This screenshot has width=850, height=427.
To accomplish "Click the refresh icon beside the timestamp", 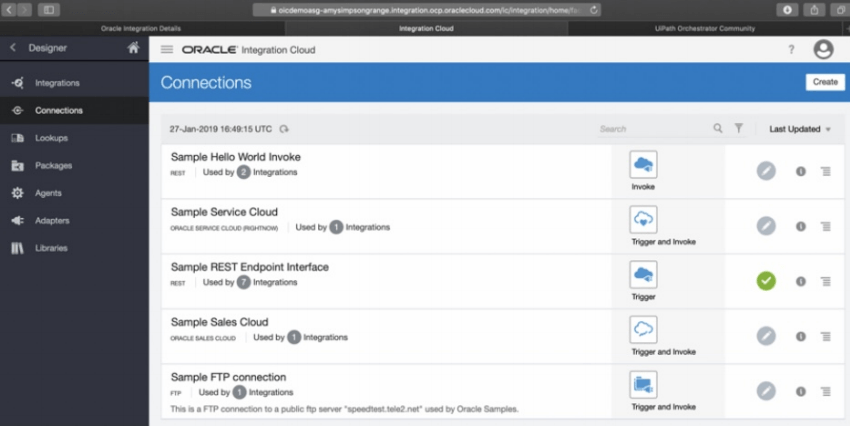I will click(x=284, y=129).
